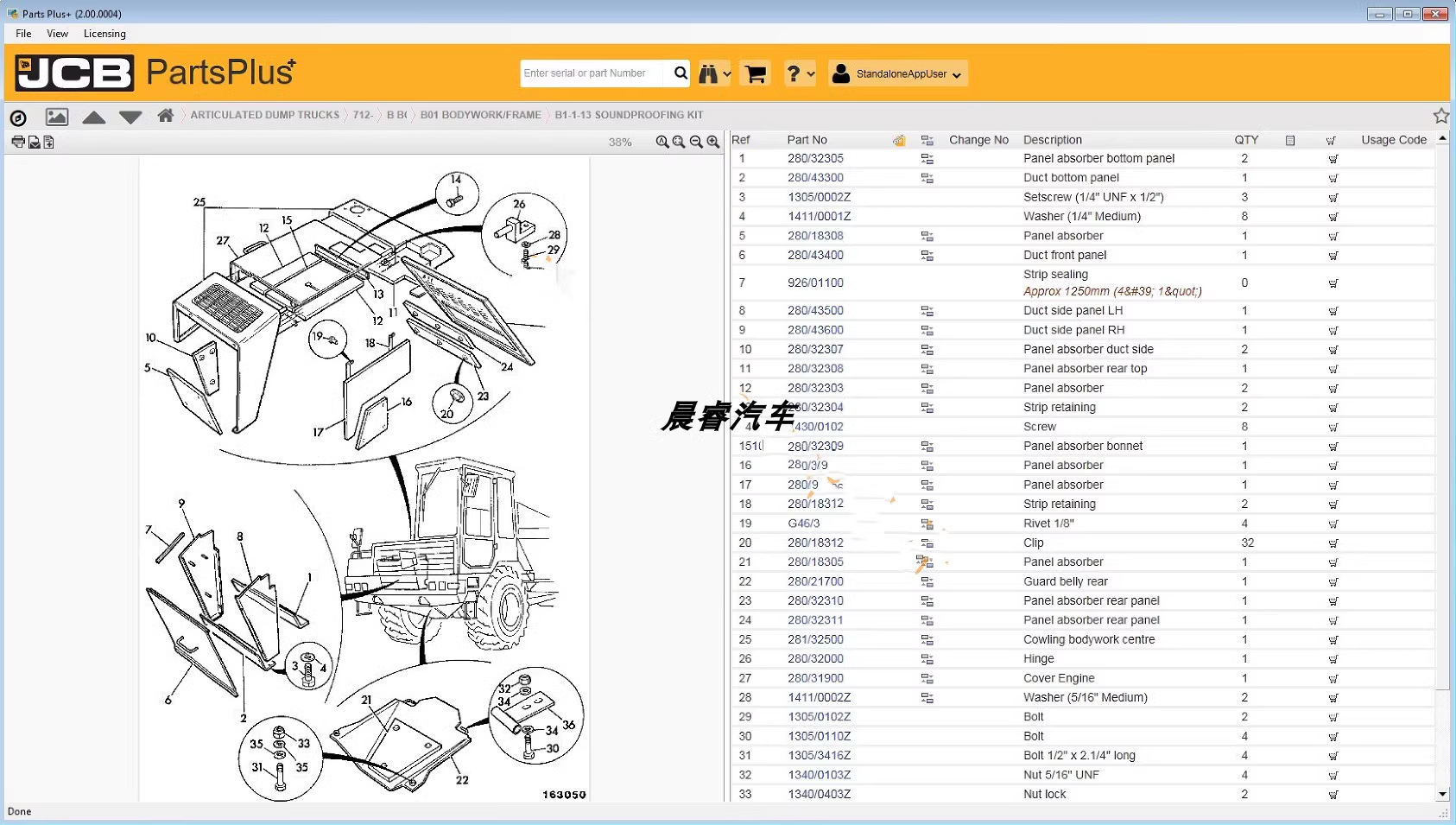Screen dimensions: 1456x825
Task: Click the Description column header
Action: (1052, 140)
